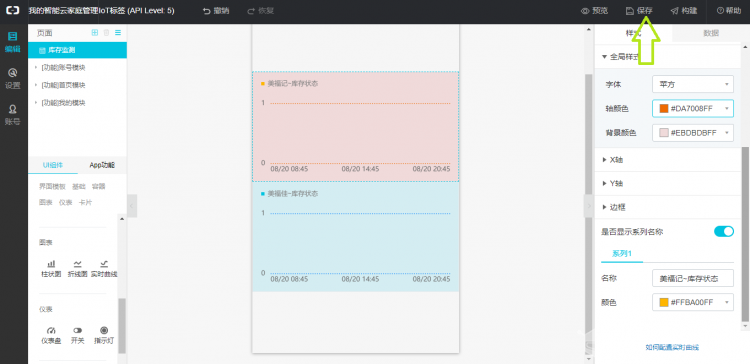
Task: Switch to the UI组件 tab
Action: coord(53,165)
